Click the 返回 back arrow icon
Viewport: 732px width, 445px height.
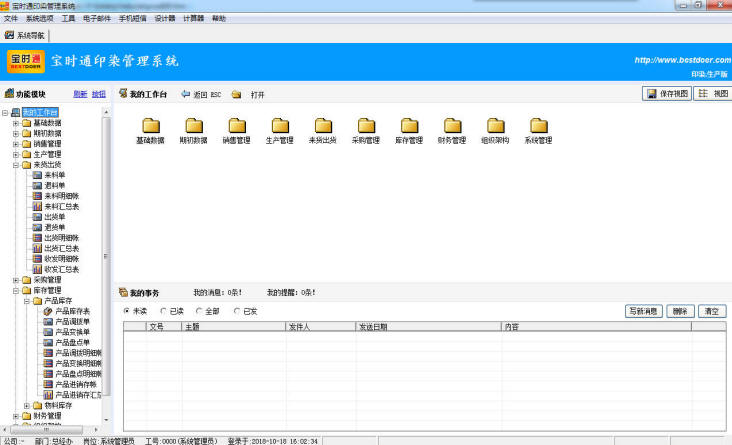pyautogui.click(x=185, y=94)
